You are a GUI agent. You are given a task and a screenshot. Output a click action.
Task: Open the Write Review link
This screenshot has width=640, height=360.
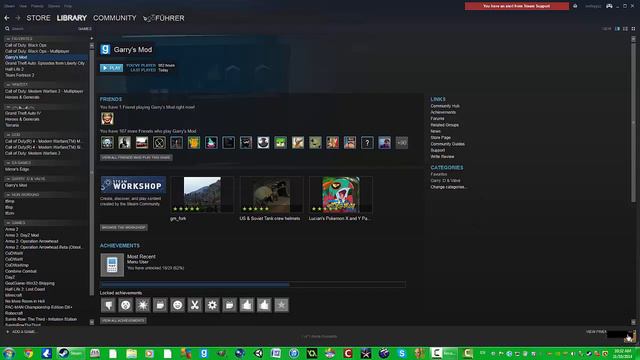442,156
